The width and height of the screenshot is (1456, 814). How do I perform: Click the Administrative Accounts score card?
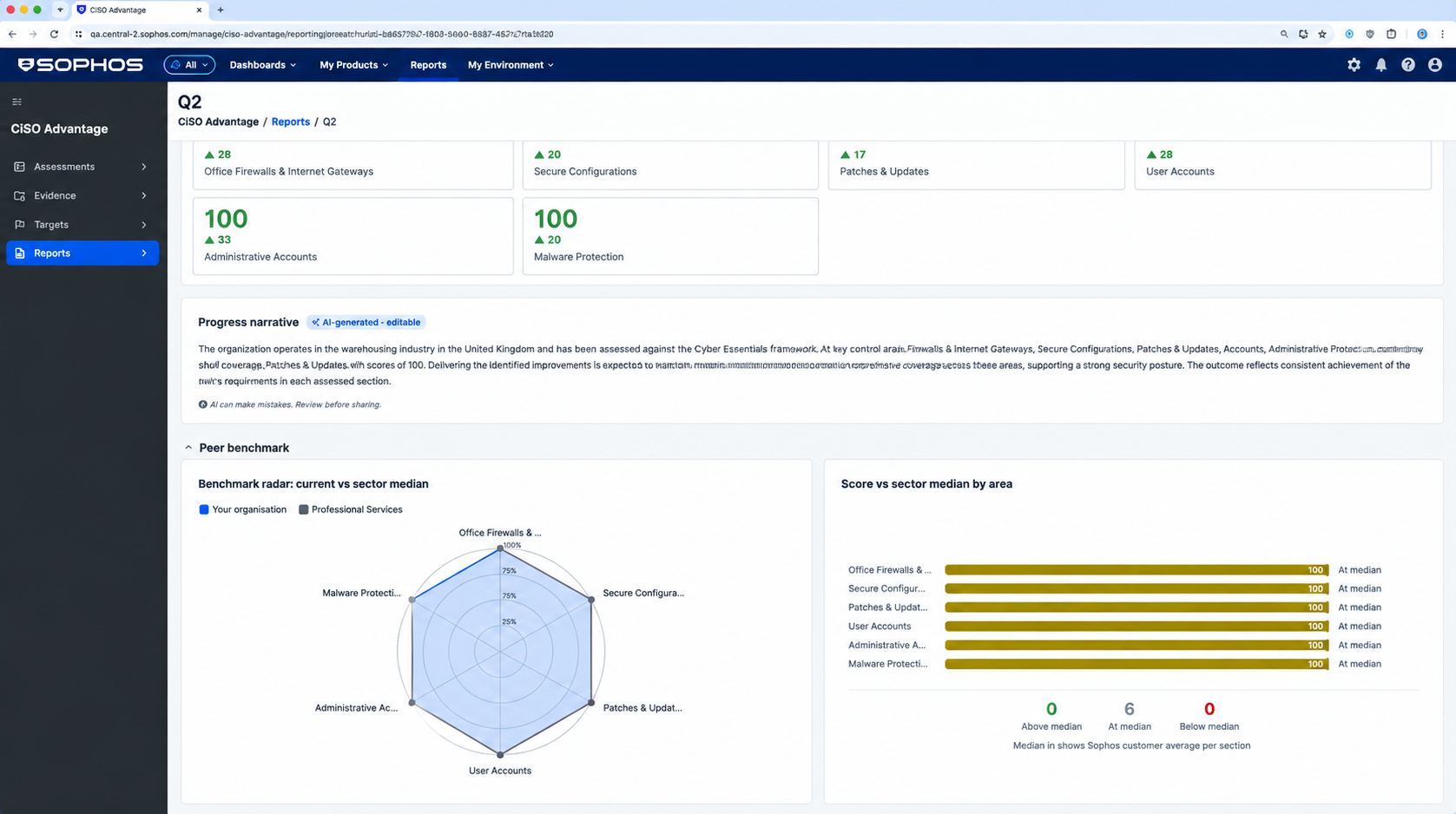pos(352,236)
